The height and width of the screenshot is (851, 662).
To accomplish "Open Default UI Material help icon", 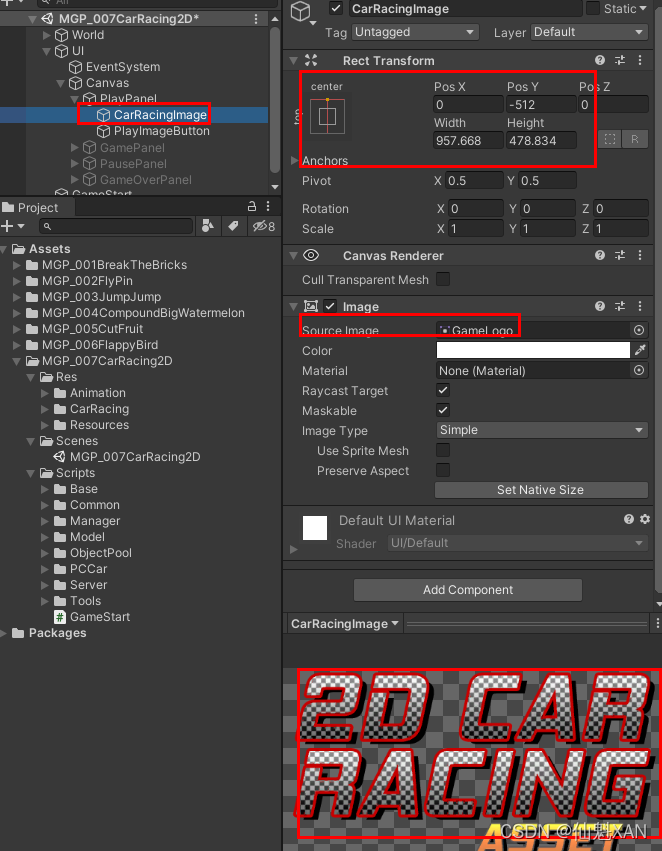I will coord(629,519).
